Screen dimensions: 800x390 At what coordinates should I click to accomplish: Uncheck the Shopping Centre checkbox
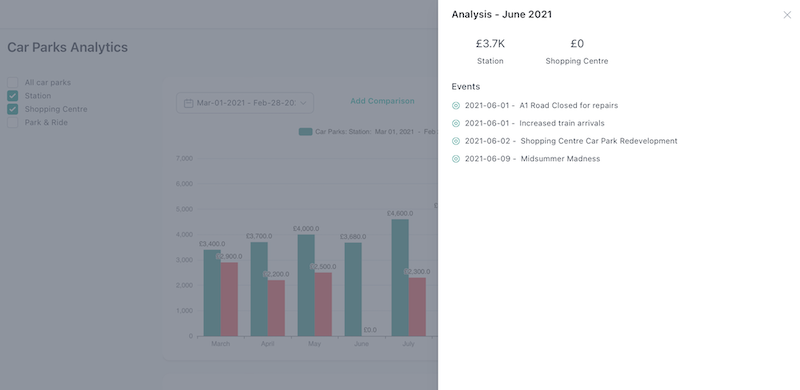[x=13, y=109]
